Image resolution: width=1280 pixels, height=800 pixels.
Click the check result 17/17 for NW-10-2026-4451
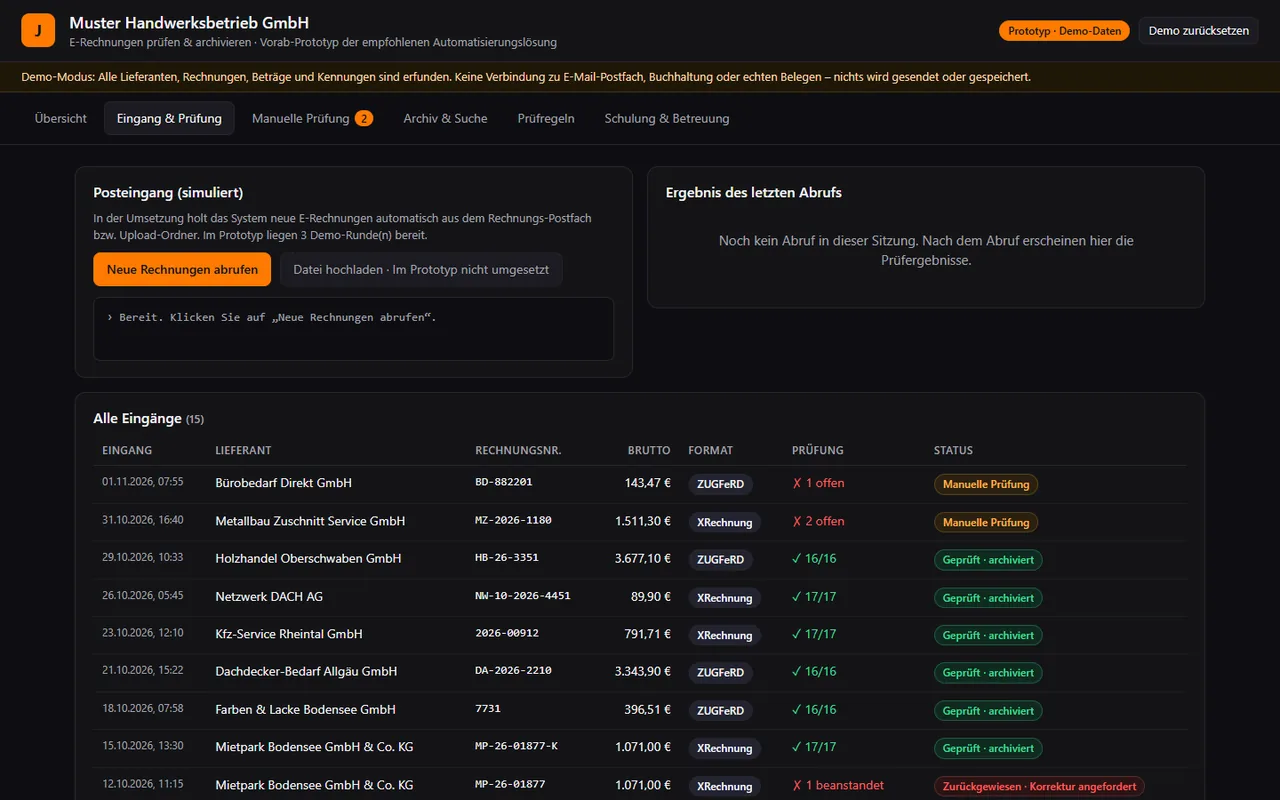click(814, 596)
